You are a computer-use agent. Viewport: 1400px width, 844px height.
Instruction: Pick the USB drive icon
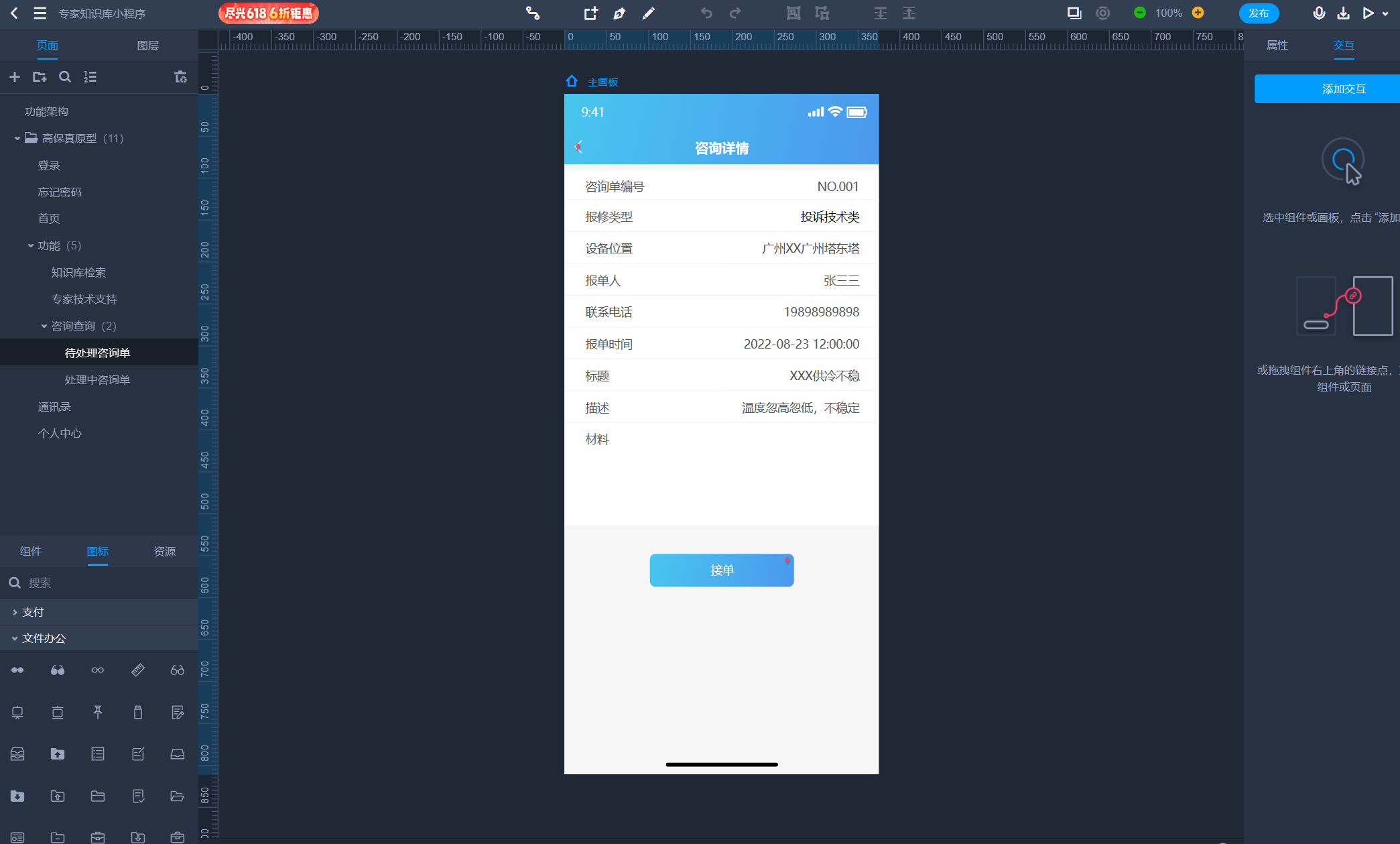138,712
